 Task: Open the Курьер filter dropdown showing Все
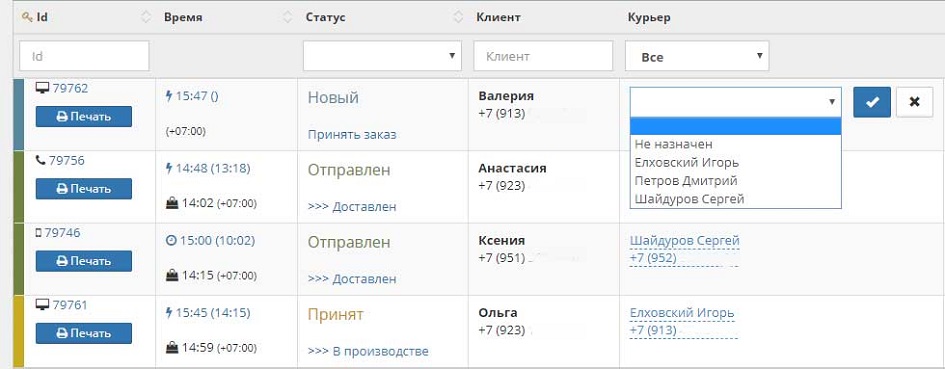pyautogui.click(x=697, y=56)
